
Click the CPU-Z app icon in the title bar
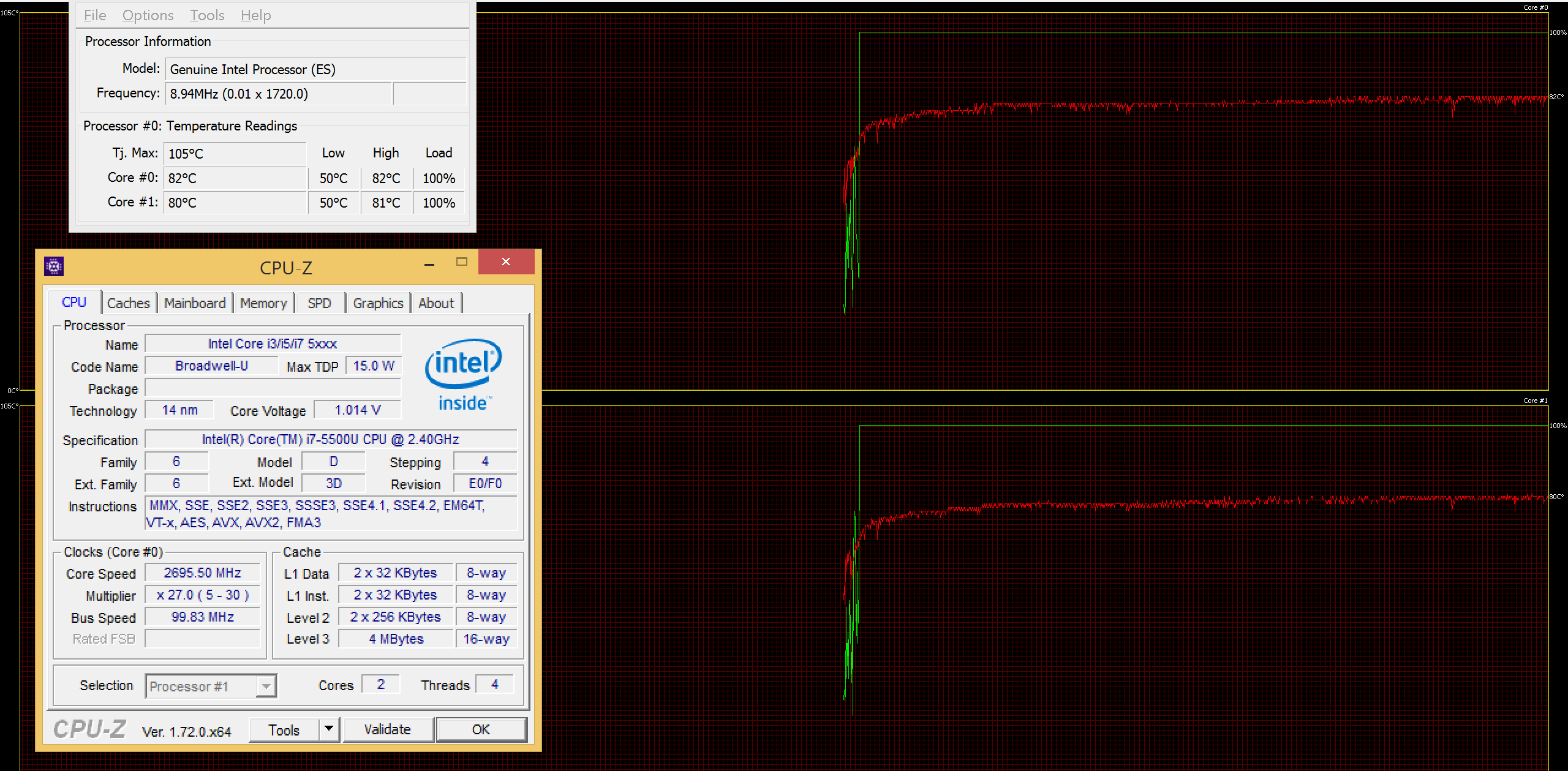[x=54, y=266]
